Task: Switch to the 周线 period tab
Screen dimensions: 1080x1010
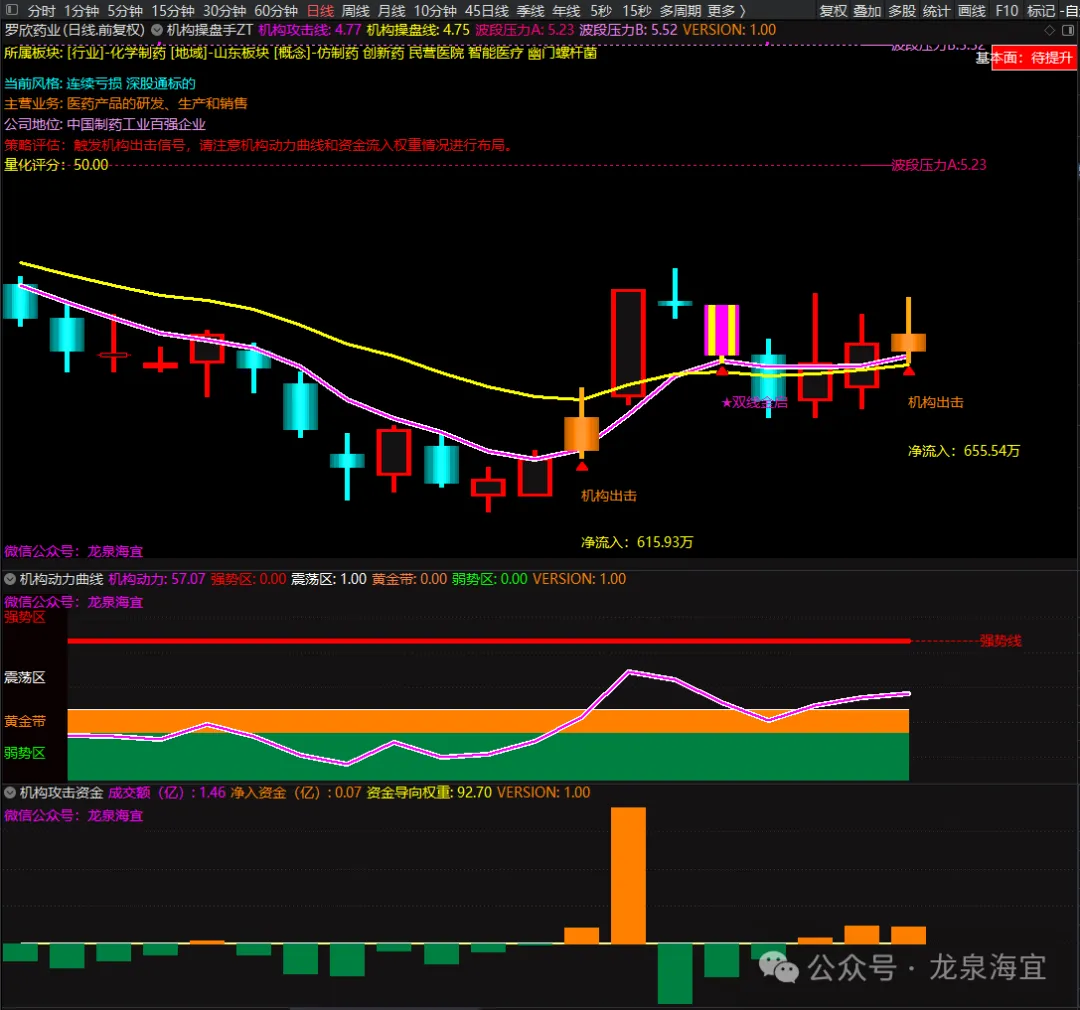Action: tap(355, 11)
